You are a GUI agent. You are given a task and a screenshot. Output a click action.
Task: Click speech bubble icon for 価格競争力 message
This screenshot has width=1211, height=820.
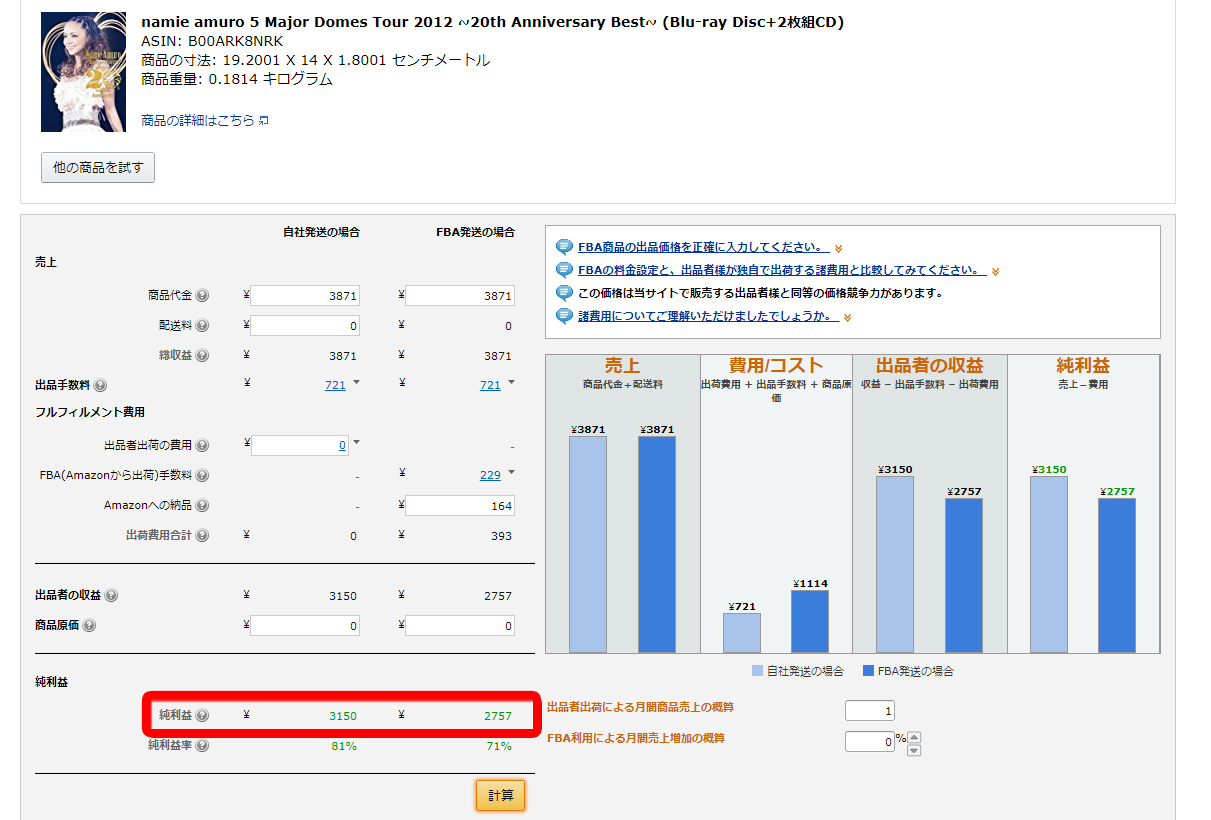[565, 293]
